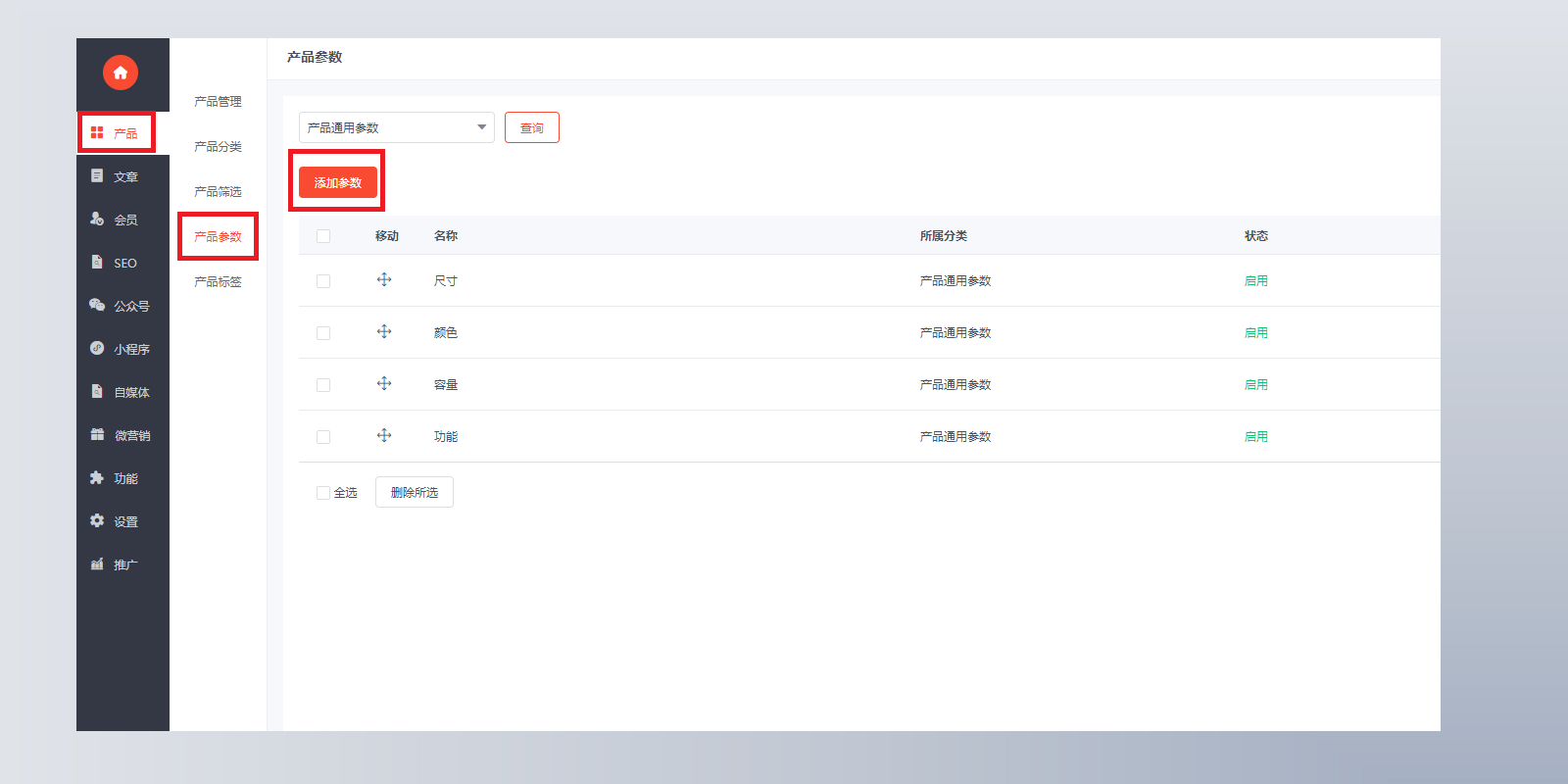Screen dimensions: 1568x784
Task: Click the move handle icon for 颜色
Action: click(x=384, y=331)
